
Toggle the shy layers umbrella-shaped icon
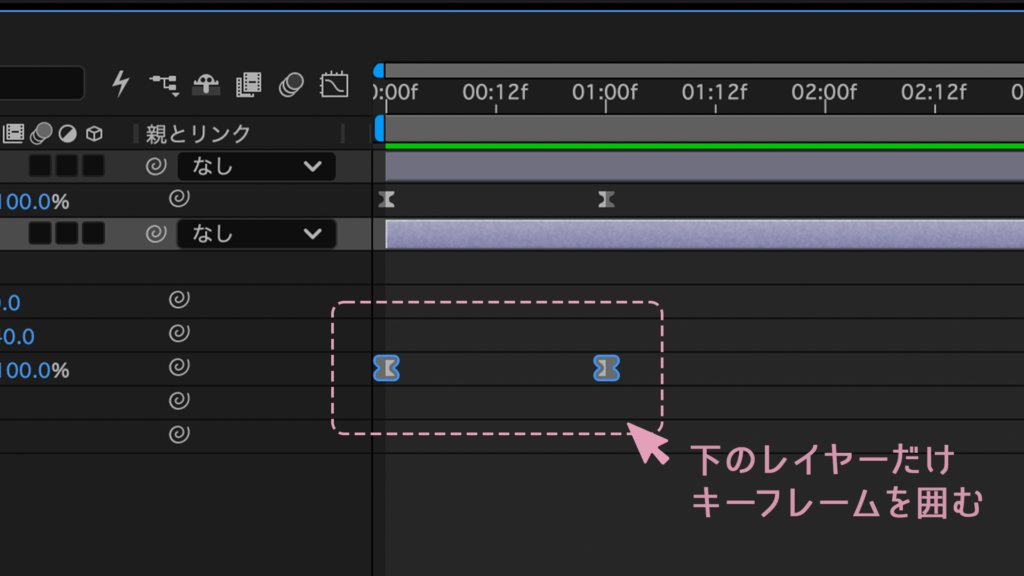[x=206, y=84]
